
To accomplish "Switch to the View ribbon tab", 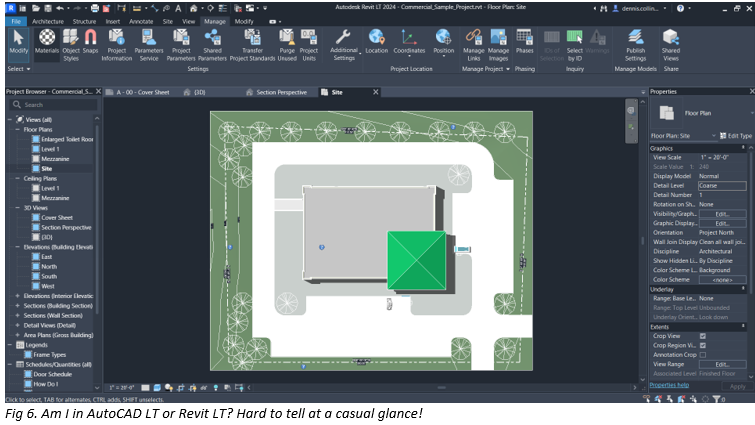I will (x=188, y=22).
